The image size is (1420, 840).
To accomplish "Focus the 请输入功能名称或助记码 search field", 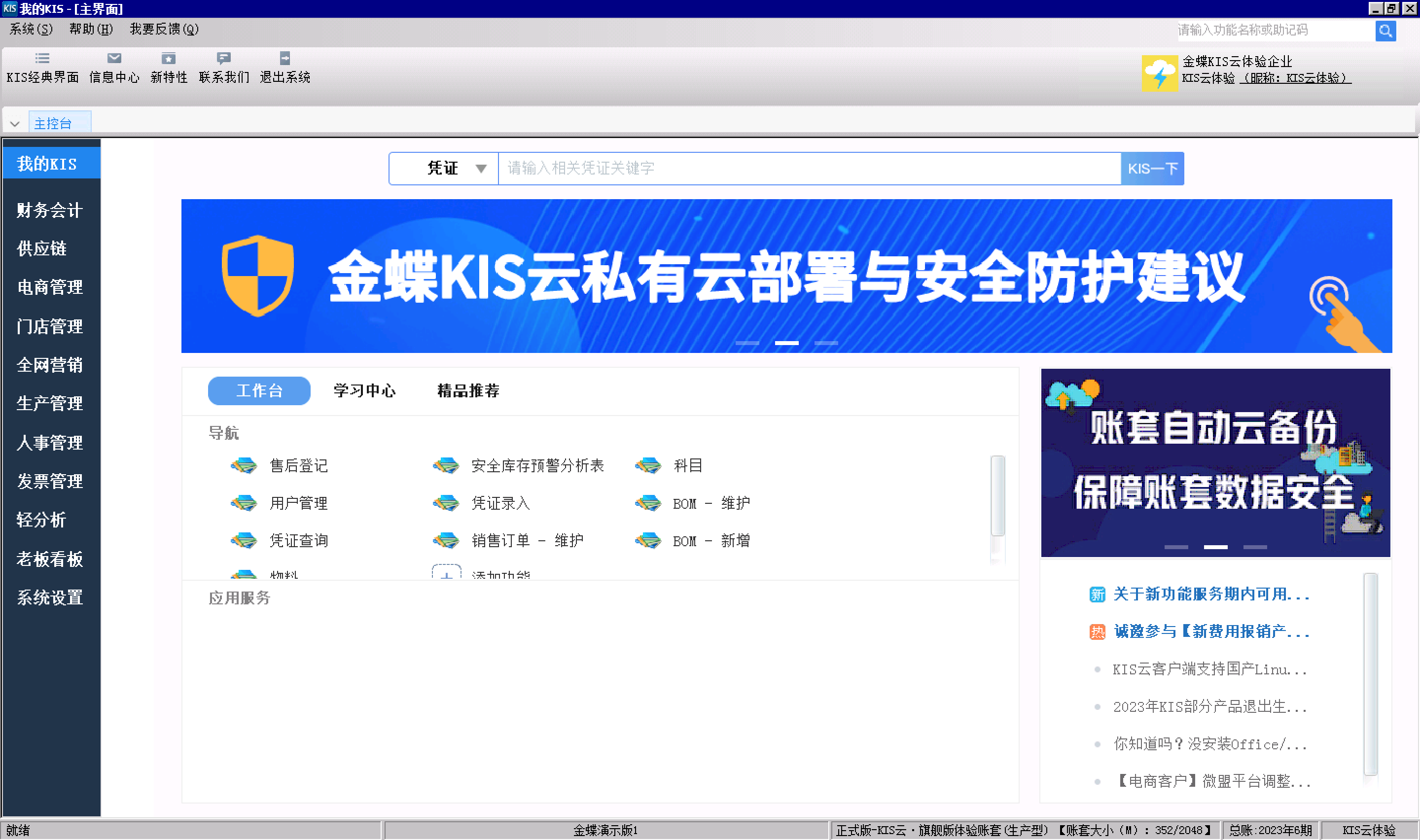I will (x=1276, y=31).
